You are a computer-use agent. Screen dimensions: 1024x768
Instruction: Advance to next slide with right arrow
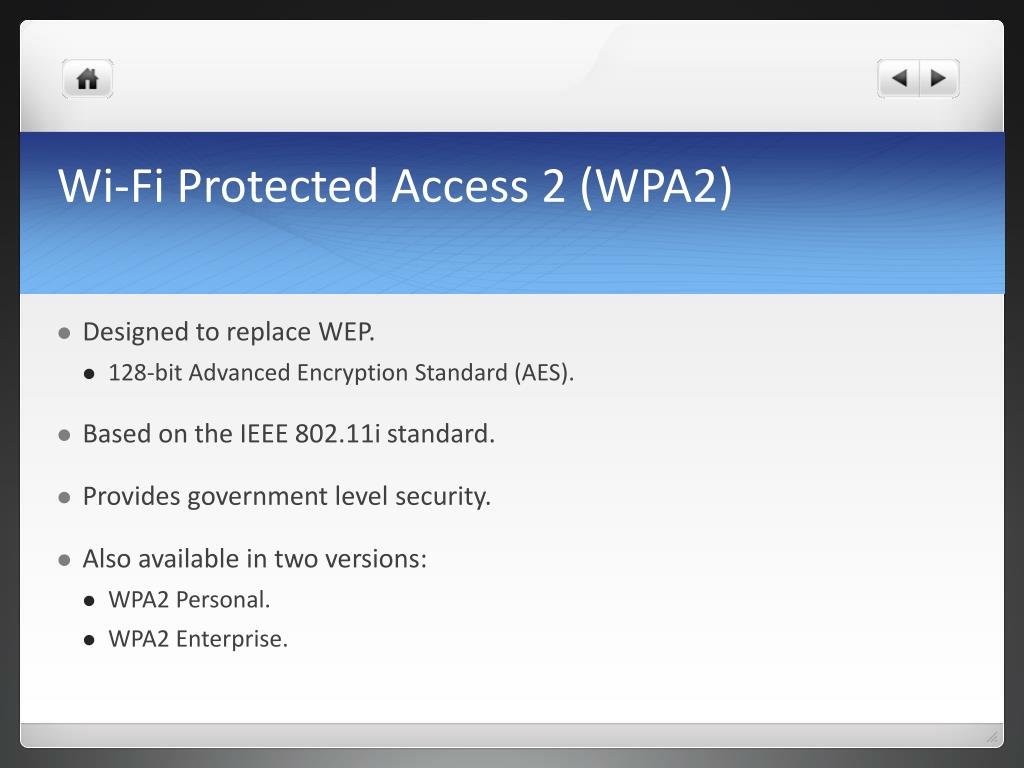click(939, 78)
